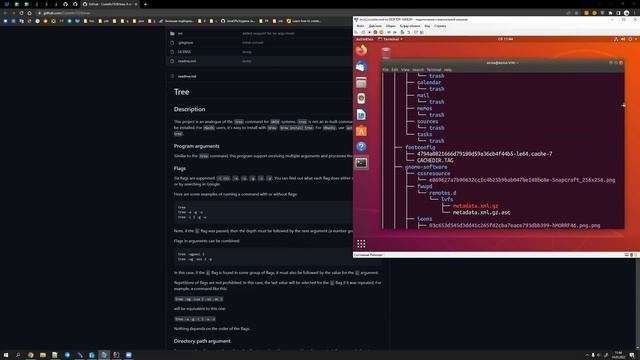The width and height of the screenshot is (640, 360).
Task: Go to browser home page
Action: (29, 13)
